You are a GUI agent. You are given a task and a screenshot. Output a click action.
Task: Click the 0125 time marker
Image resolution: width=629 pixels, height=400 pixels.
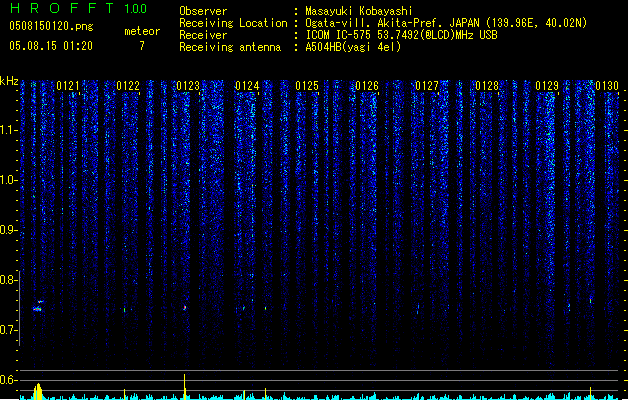pyautogui.click(x=307, y=86)
